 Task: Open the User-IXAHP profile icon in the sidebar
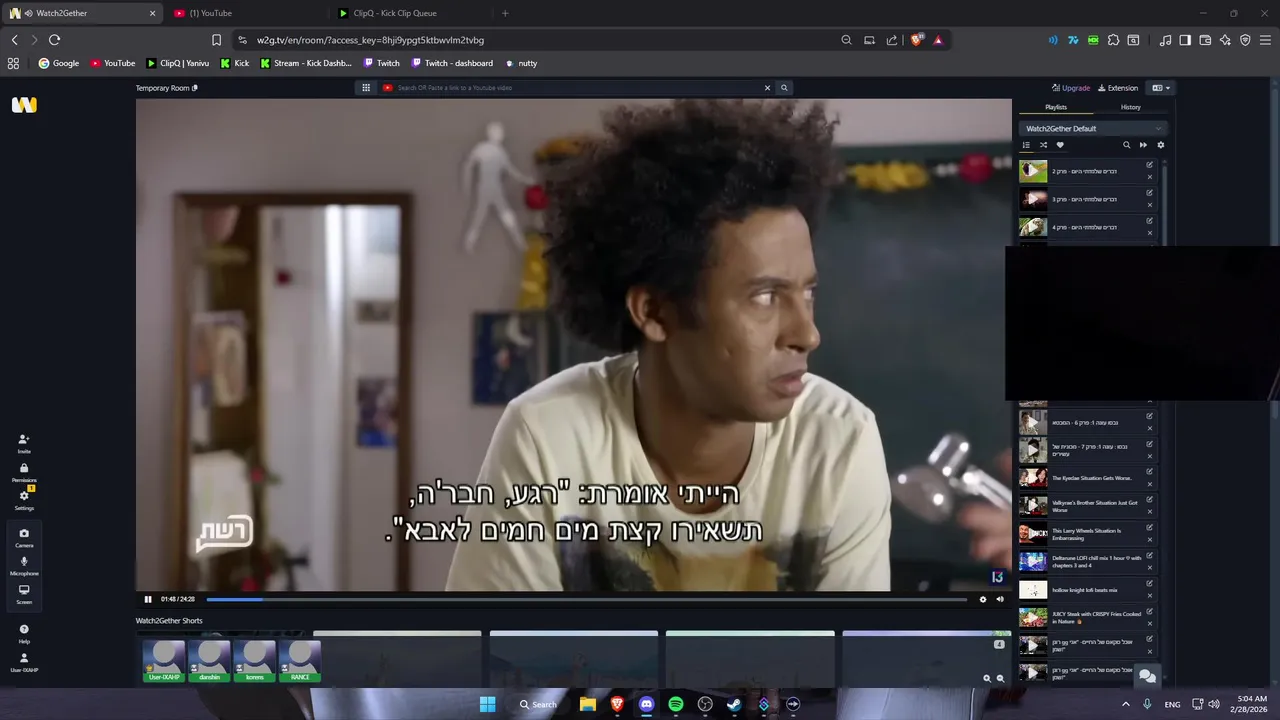[24, 662]
